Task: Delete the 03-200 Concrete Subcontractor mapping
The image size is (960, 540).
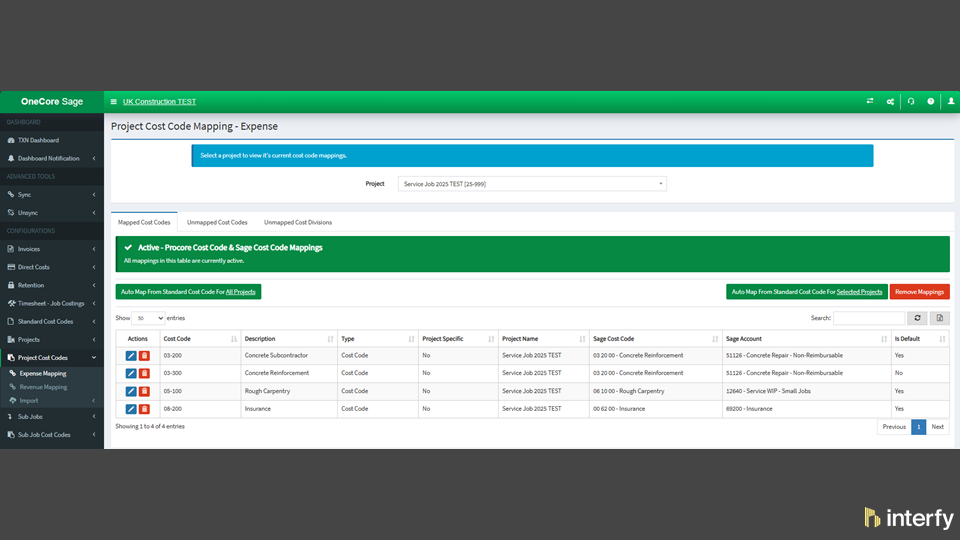Action: pos(144,356)
